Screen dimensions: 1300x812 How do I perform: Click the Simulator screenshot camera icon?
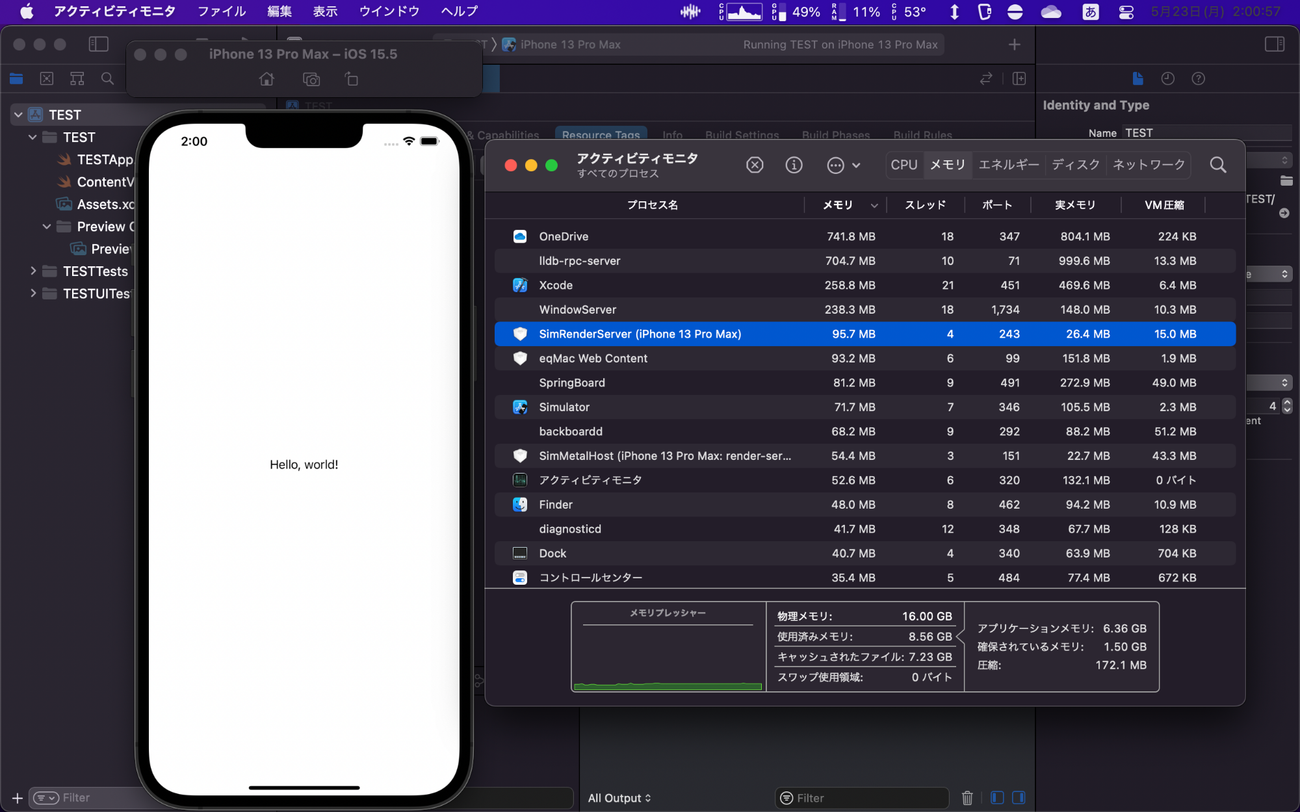[311, 80]
